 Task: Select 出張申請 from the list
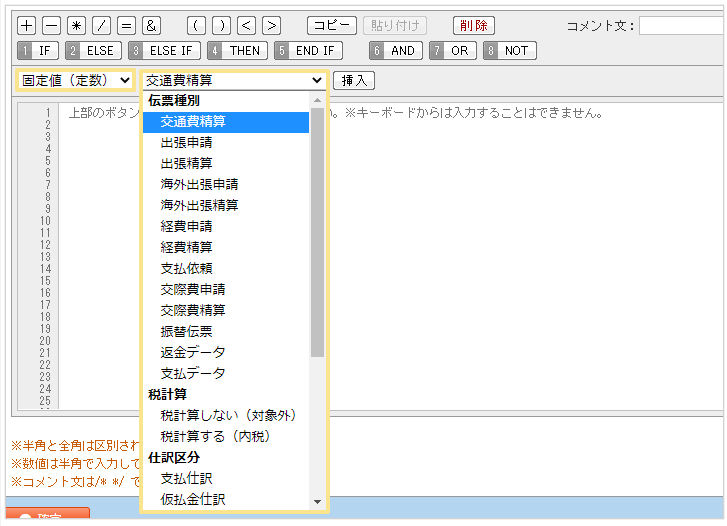click(186, 142)
